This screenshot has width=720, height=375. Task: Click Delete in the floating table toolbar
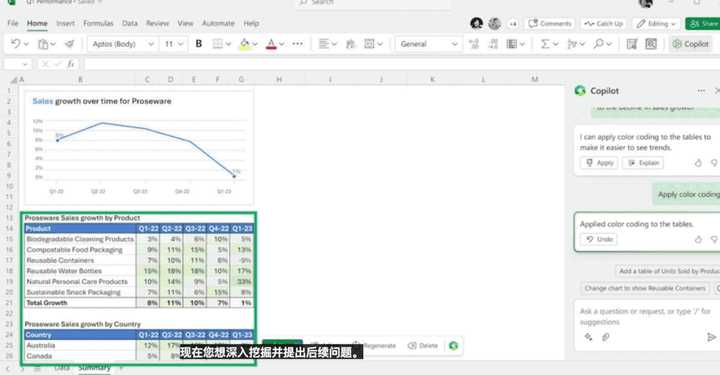(x=422, y=346)
